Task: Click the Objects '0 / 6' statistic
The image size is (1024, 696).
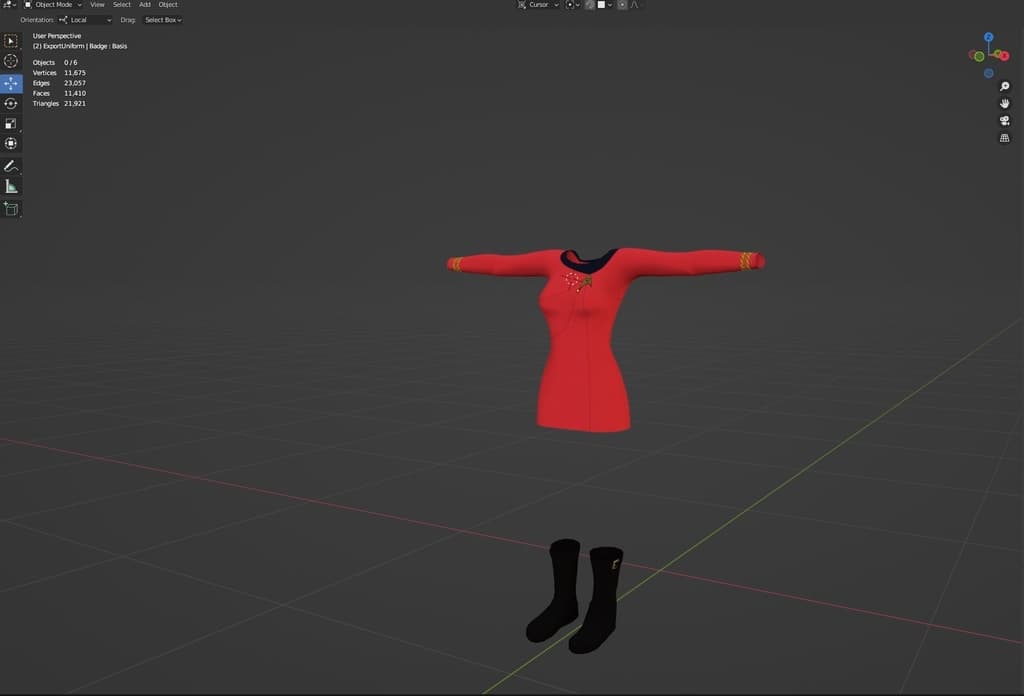Action: pyautogui.click(x=71, y=63)
